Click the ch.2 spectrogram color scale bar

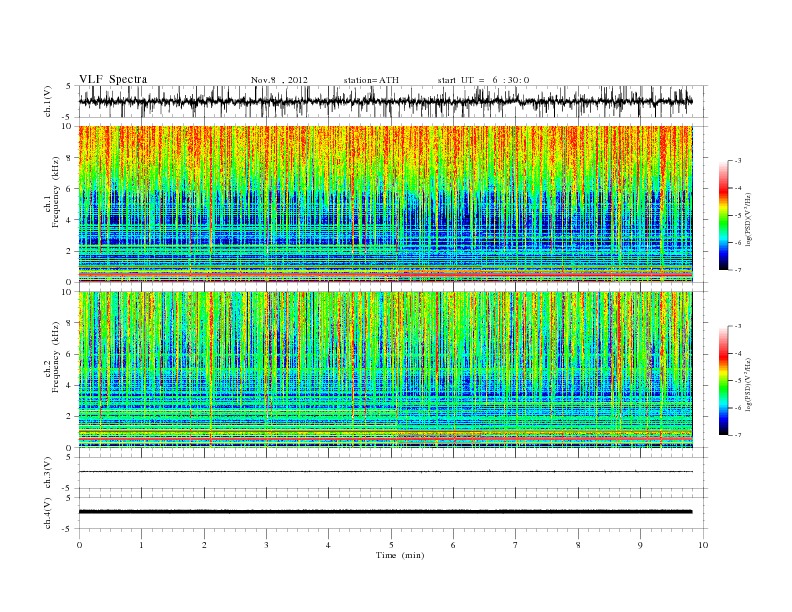[x=723, y=380]
